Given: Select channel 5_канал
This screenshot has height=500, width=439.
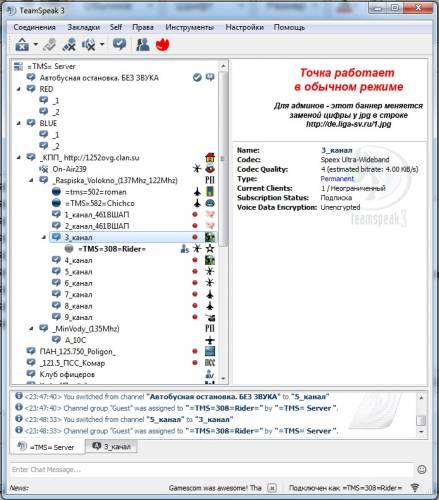Looking at the screenshot, I should click(78, 272).
